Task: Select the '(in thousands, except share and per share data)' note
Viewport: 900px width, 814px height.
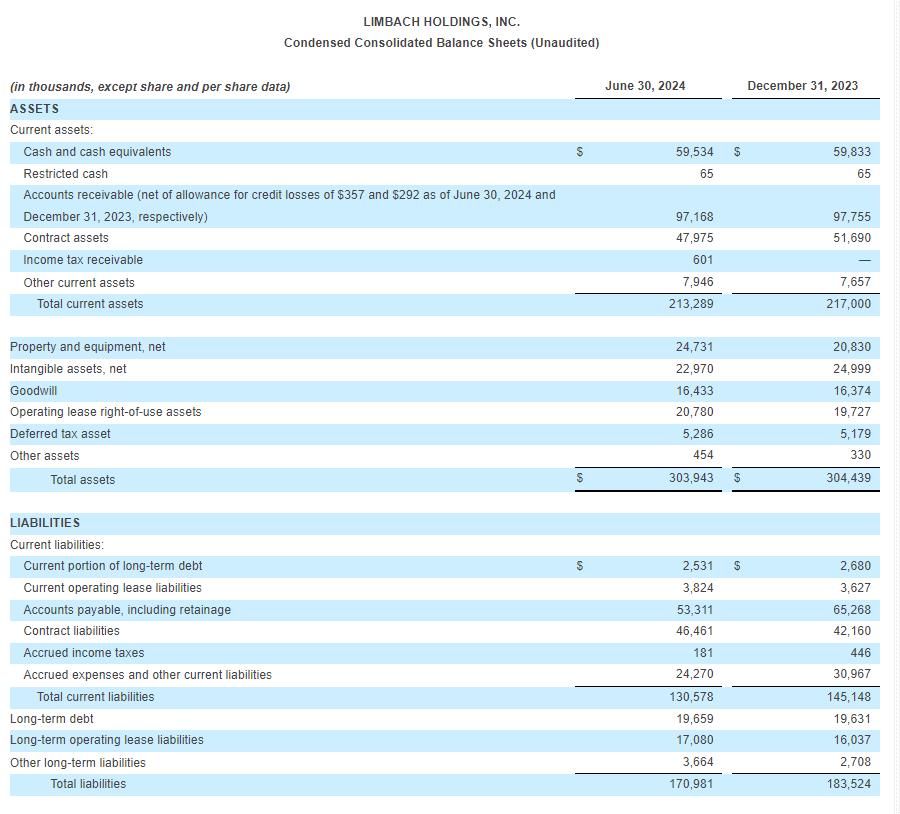Action: [x=150, y=87]
